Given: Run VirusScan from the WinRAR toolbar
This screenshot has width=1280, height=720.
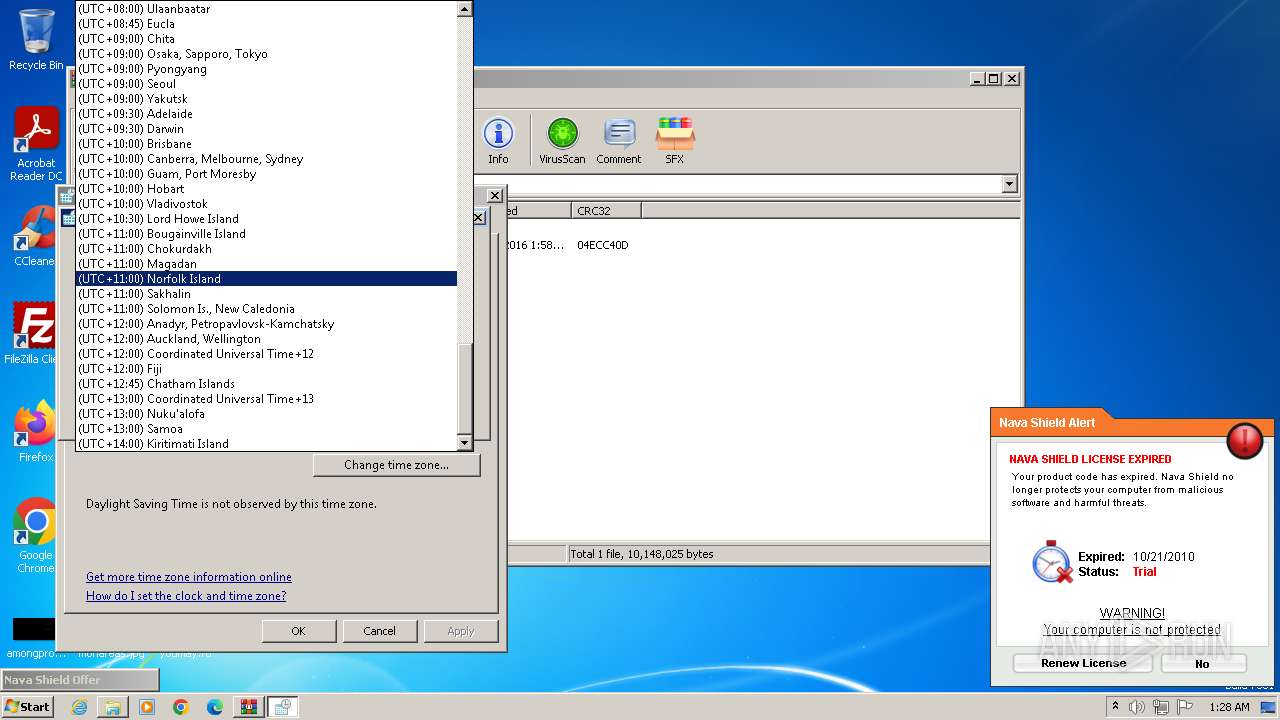Looking at the screenshot, I should click(562, 141).
